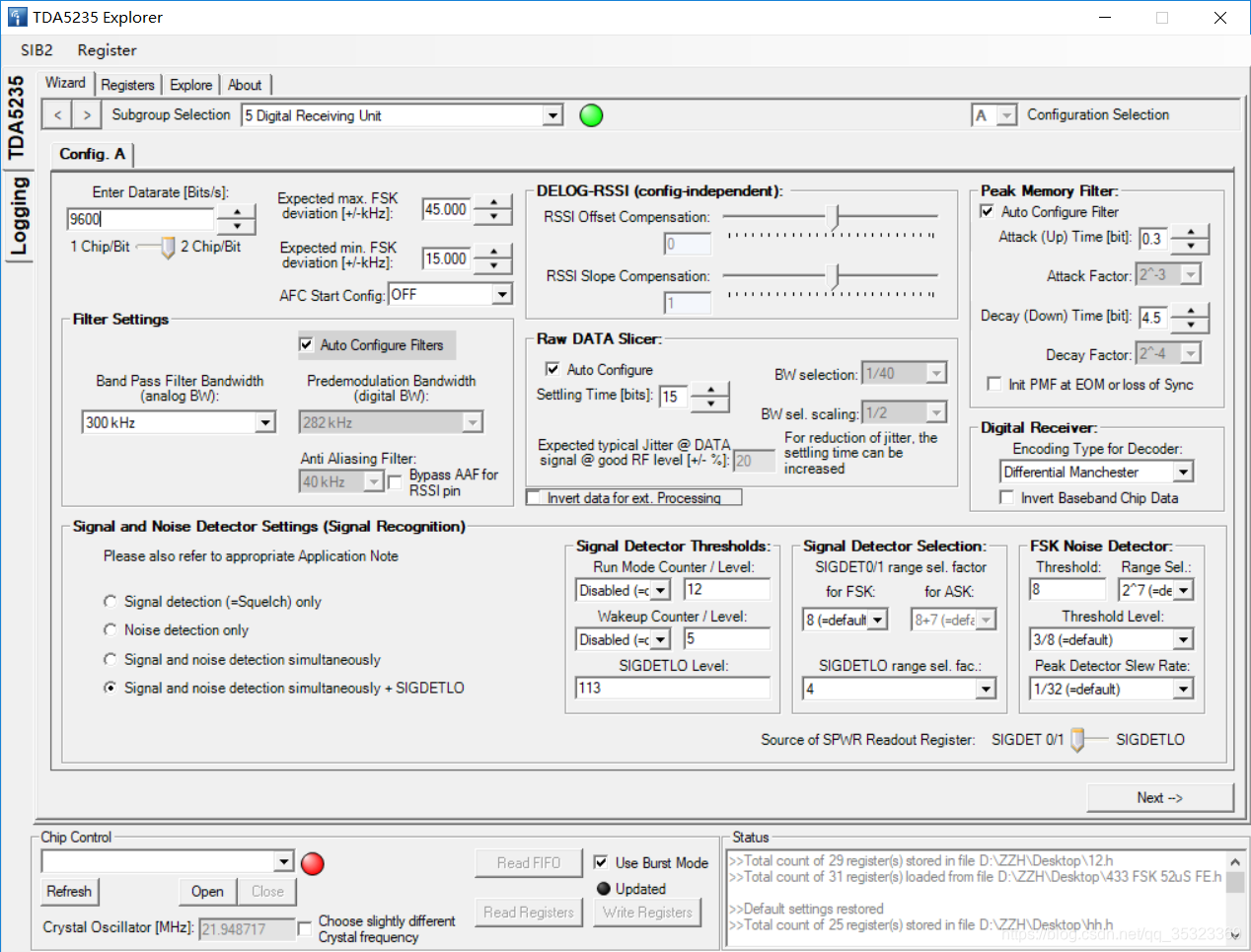1251x952 pixels.
Task: Decrease Datarate using down spinner arrow
Action: (237, 226)
